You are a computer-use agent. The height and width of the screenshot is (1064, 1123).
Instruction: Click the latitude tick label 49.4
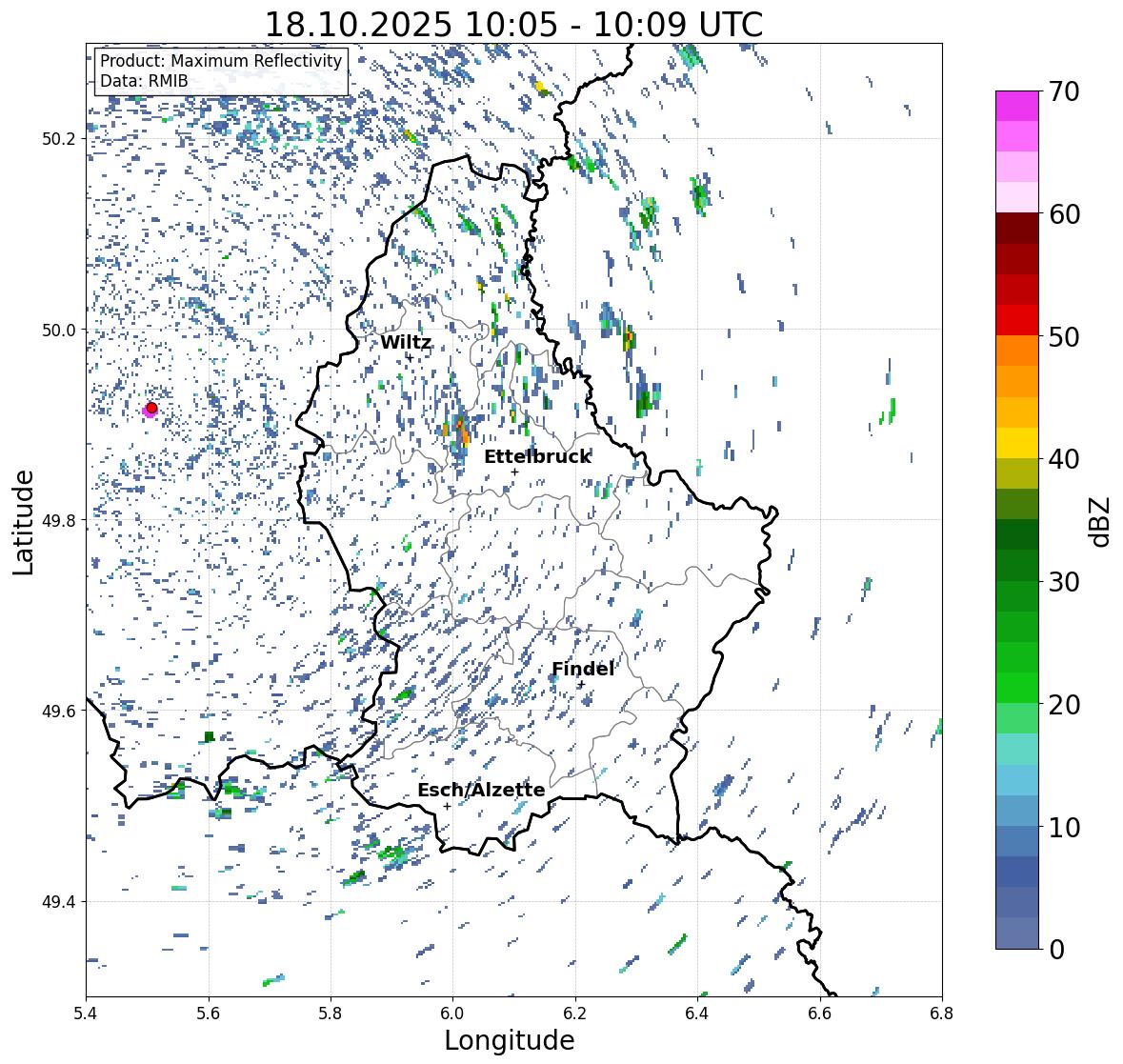click(59, 902)
